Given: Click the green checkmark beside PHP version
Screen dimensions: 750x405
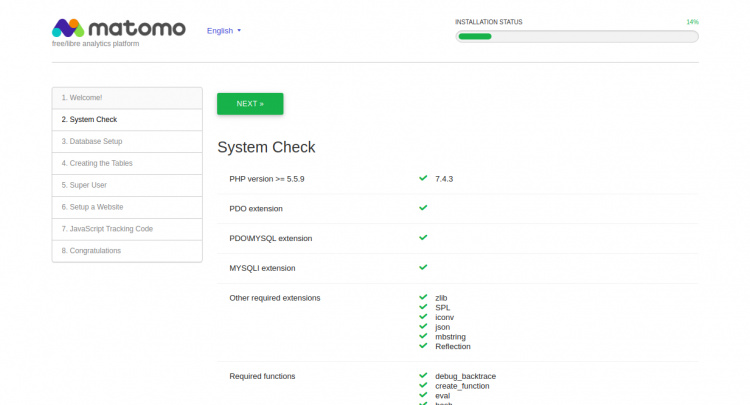Looking at the screenshot, I should pos(423,178).
